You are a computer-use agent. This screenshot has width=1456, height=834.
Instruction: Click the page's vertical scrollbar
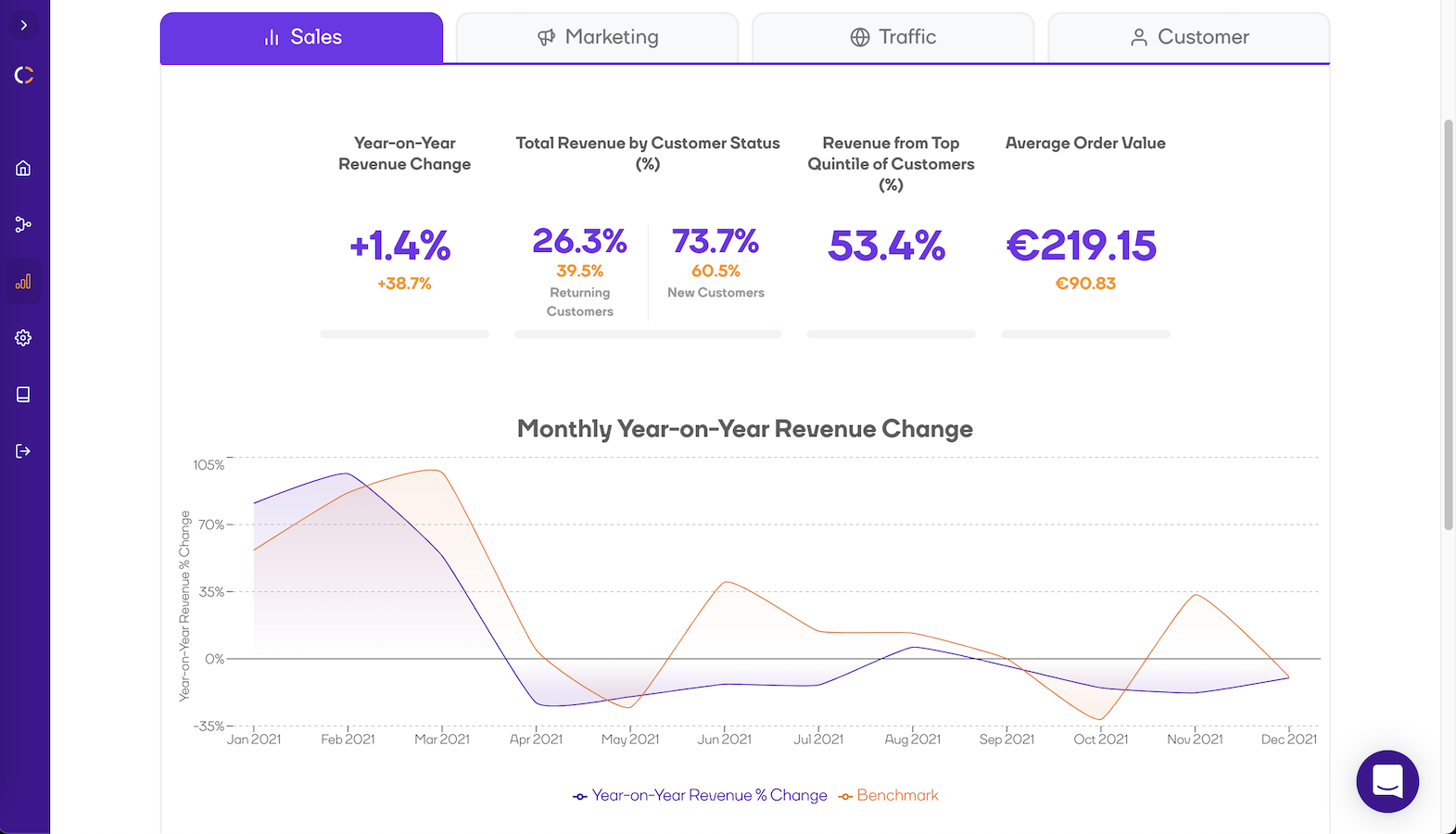pos(1449,324)
